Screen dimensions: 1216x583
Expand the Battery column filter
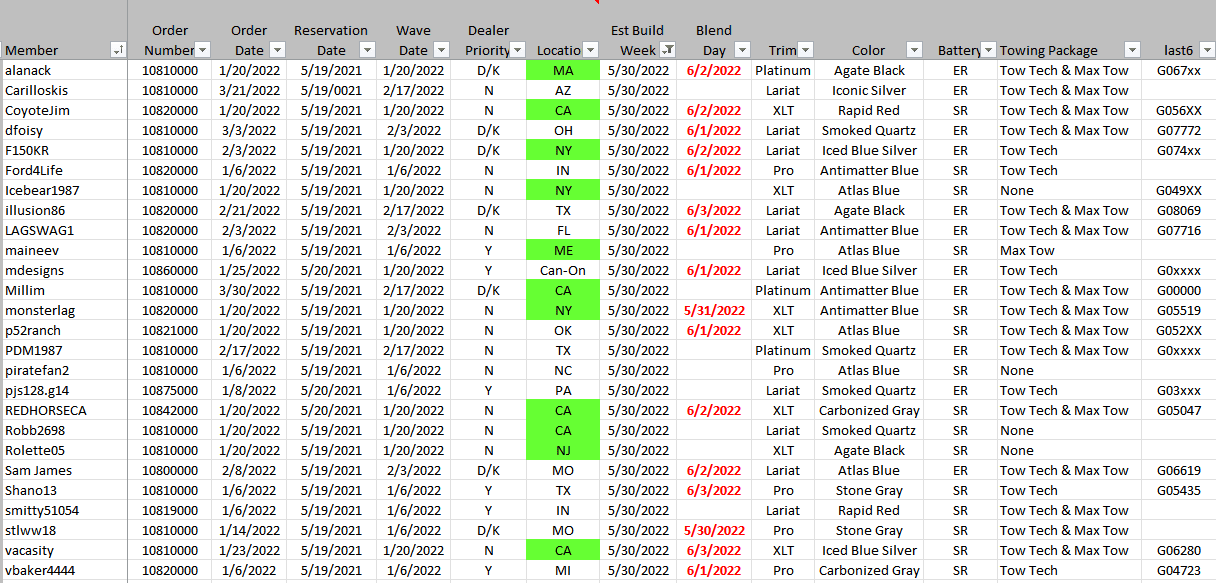pyautogui.click(x=988, y=50)
